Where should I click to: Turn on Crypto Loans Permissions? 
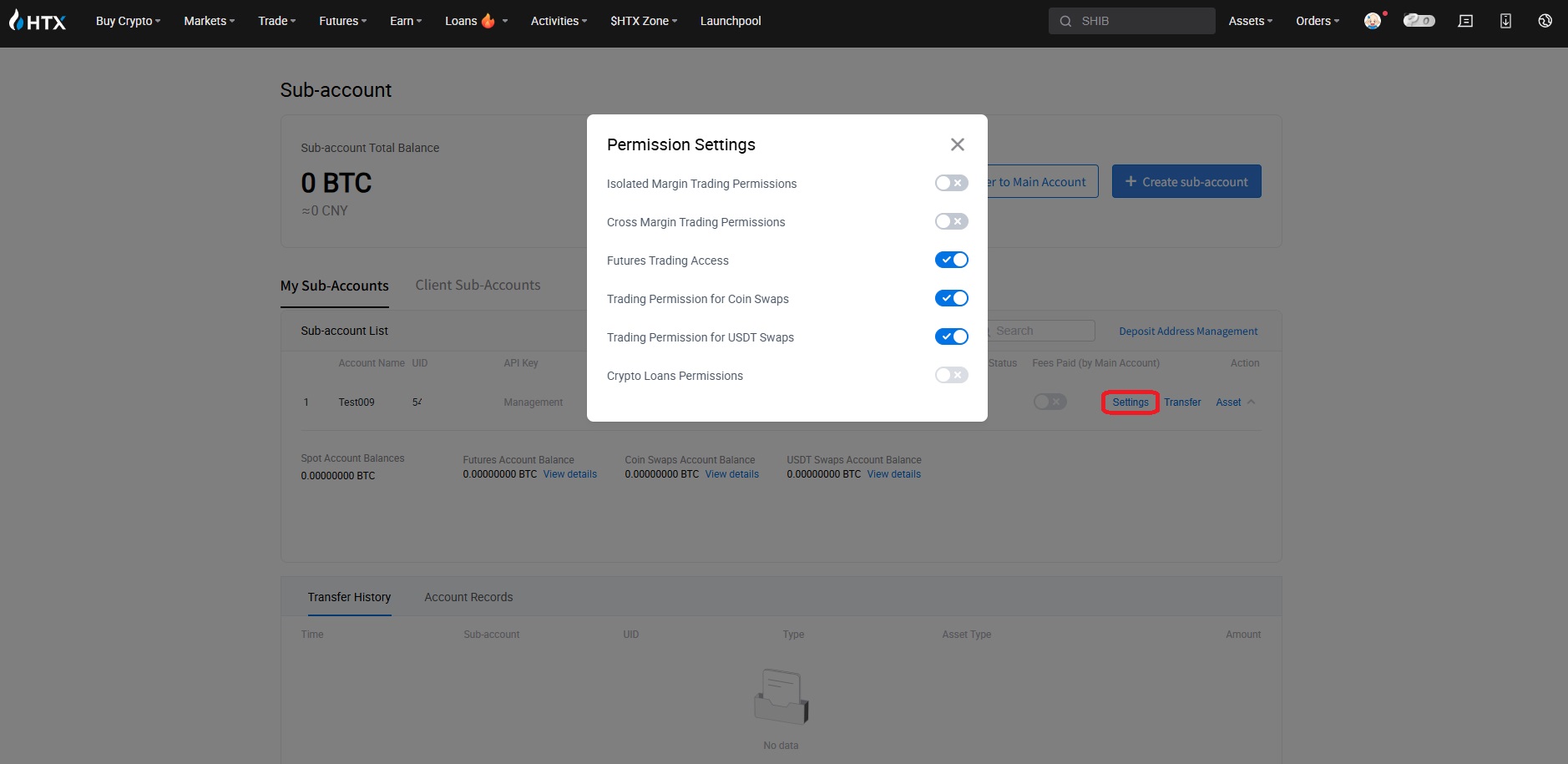(951, 375)
